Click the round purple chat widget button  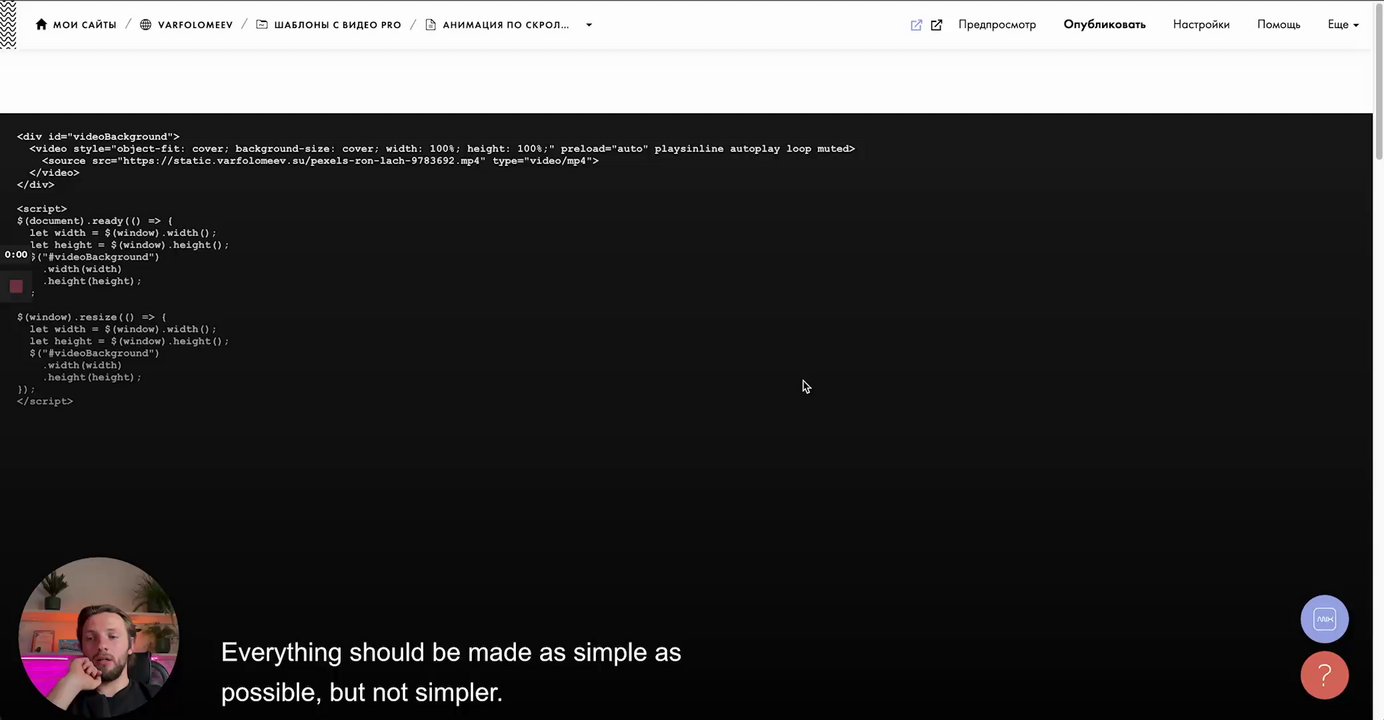click(x=1324, y=619)
